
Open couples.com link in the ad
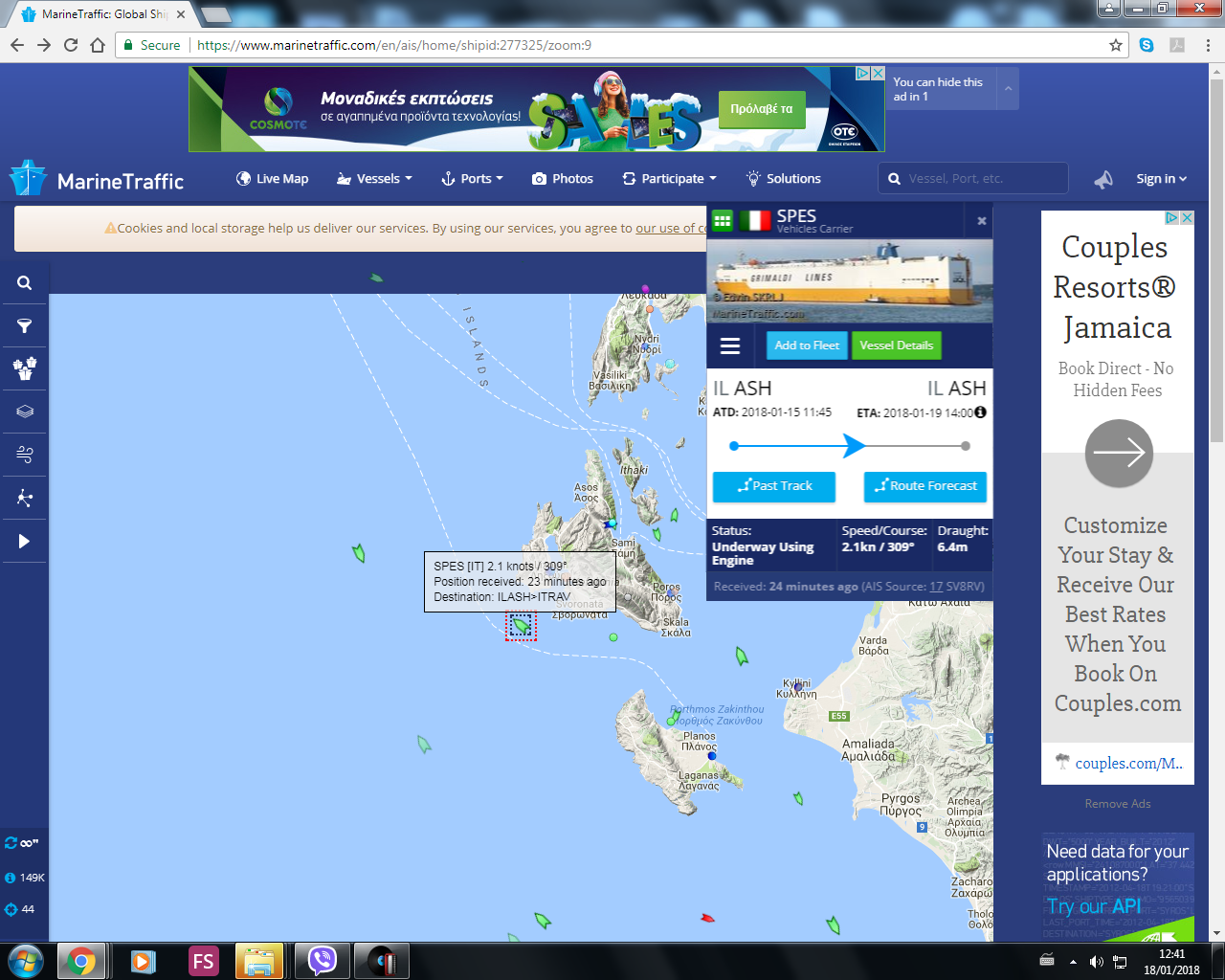[x=1127, y=763]
